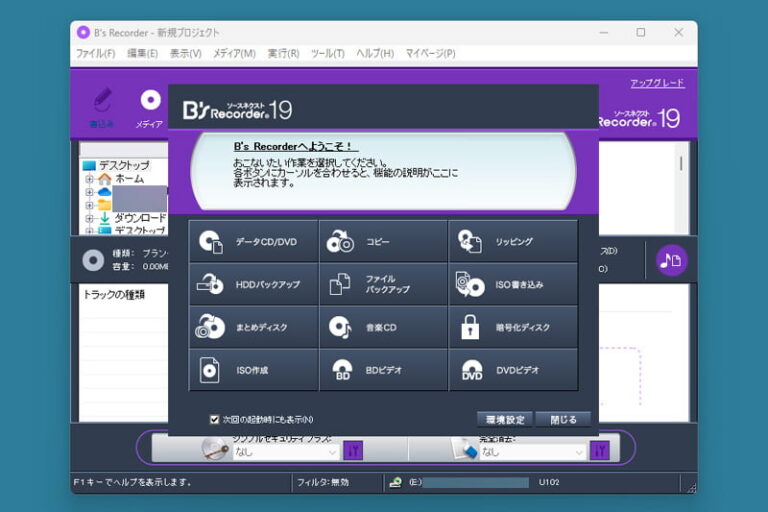Open the データCD/DVD disc option

(x=253, y=241)
